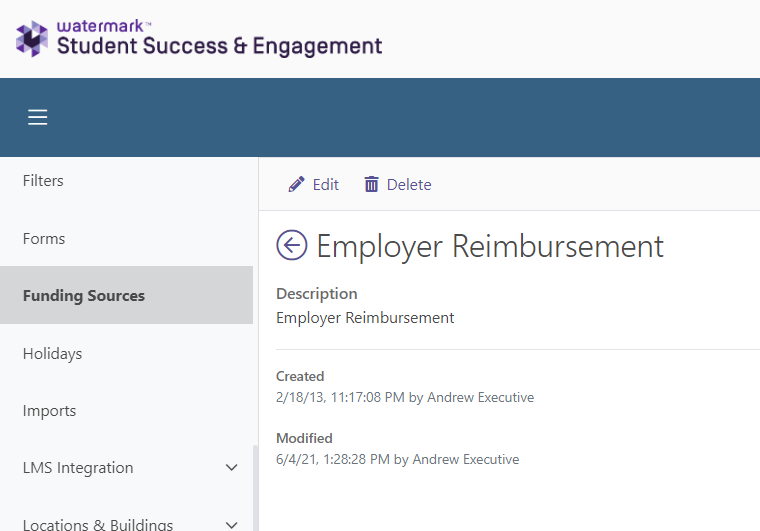
Task: Click the sidebar vertical scrollbar
Action: [x=255, y=488]
